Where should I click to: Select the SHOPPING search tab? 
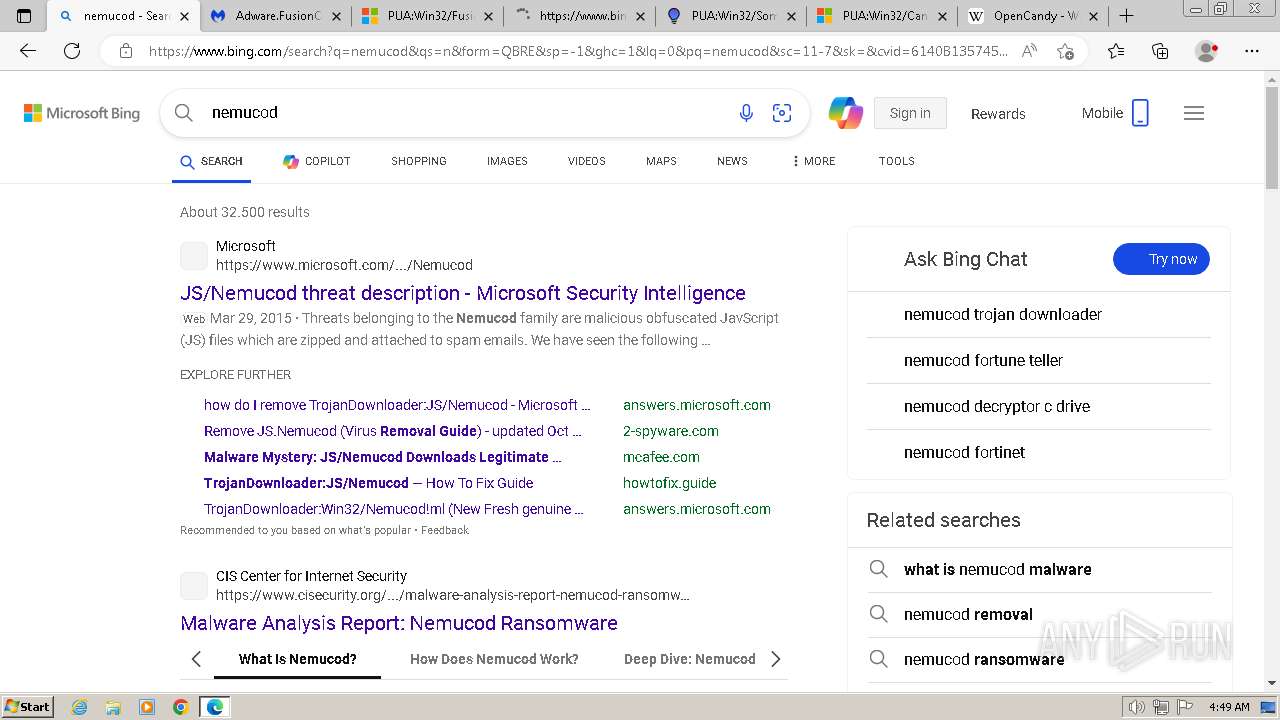[419, 161]
